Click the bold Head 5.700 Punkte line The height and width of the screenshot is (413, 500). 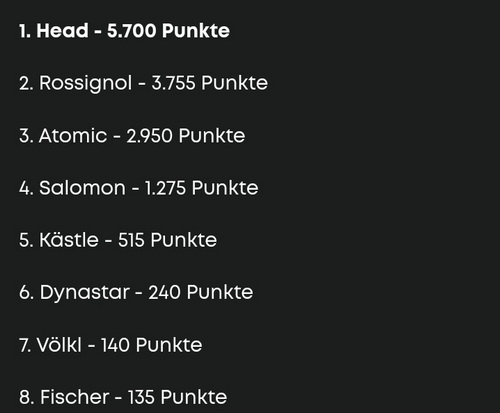coord(124,31)
